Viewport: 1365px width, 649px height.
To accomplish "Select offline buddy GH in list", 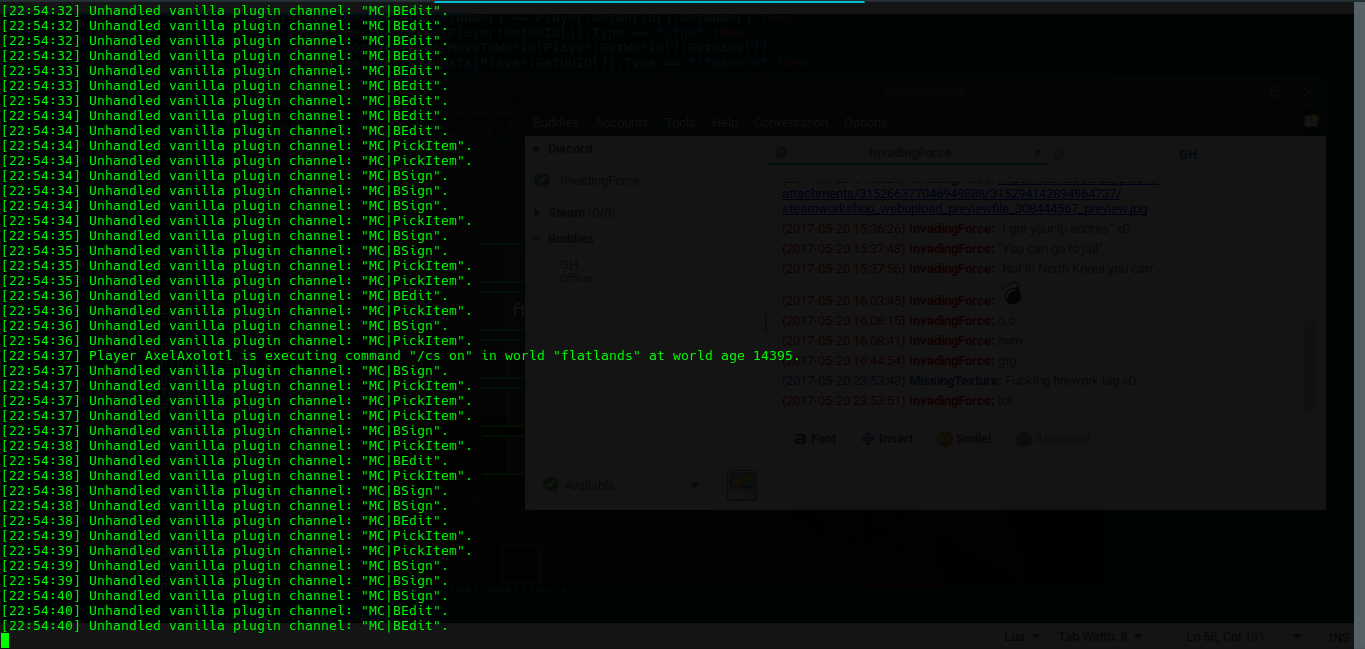I will click(576, 271).
